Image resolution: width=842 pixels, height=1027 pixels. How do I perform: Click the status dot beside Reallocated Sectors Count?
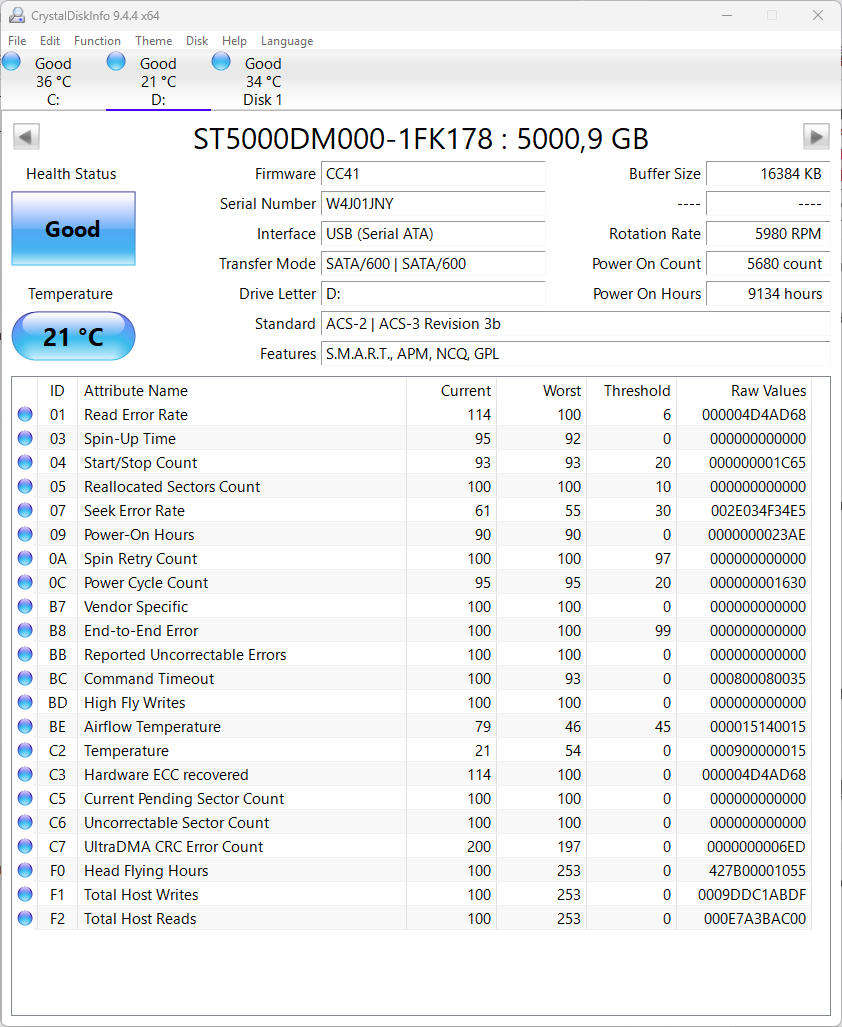(24, 487)
